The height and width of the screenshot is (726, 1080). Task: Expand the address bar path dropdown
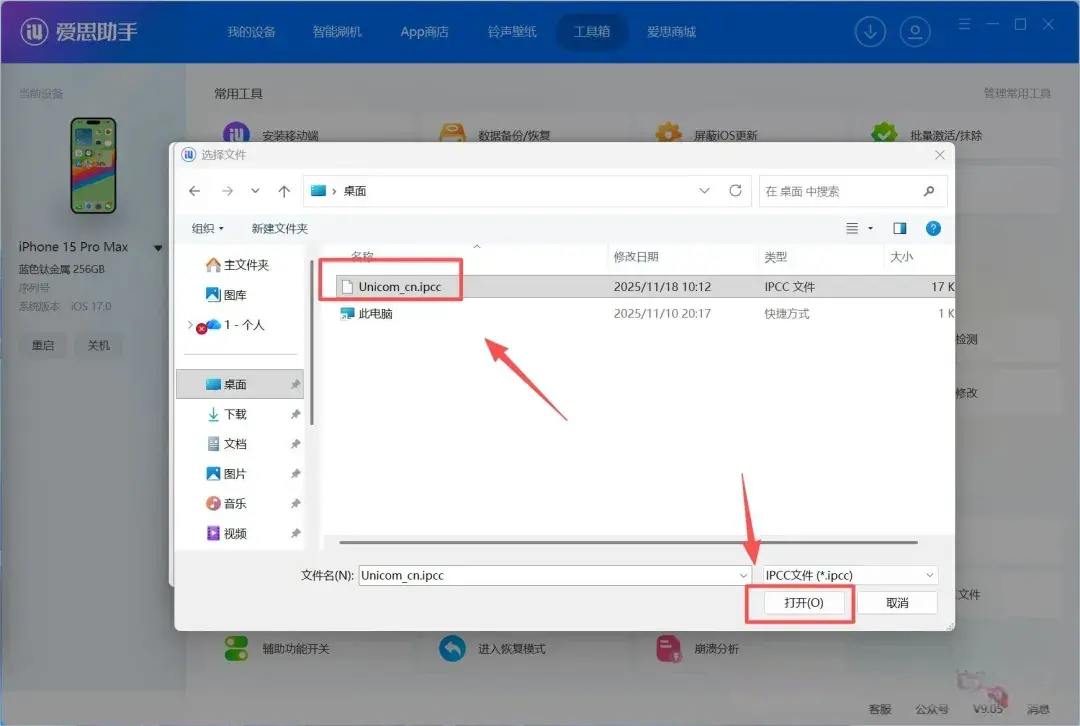point(704,191)
